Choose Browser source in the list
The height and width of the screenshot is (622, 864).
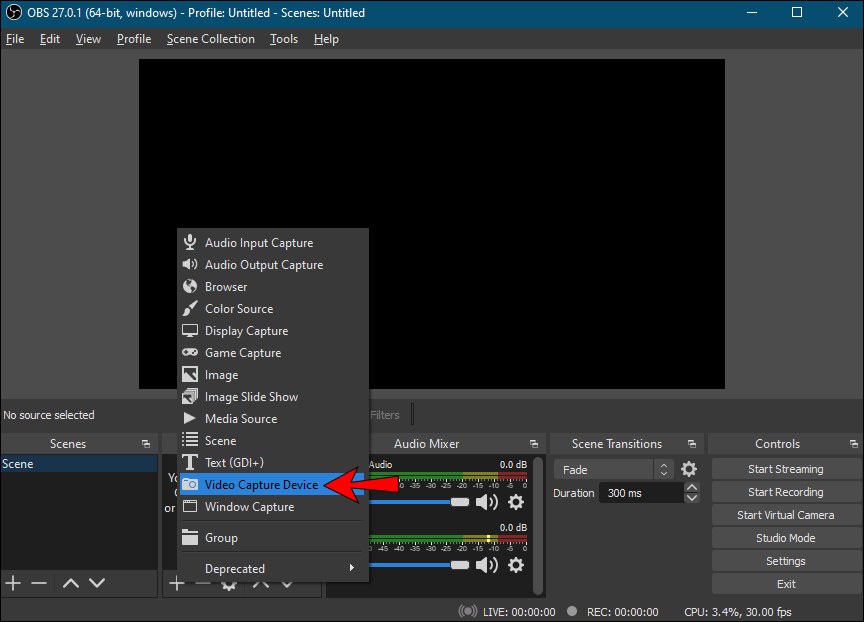(x=226, y=287)
